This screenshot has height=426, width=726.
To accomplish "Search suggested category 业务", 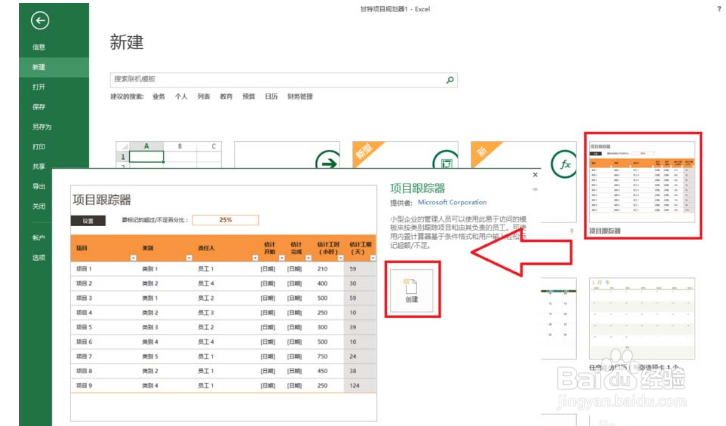I will pos(159,96).
